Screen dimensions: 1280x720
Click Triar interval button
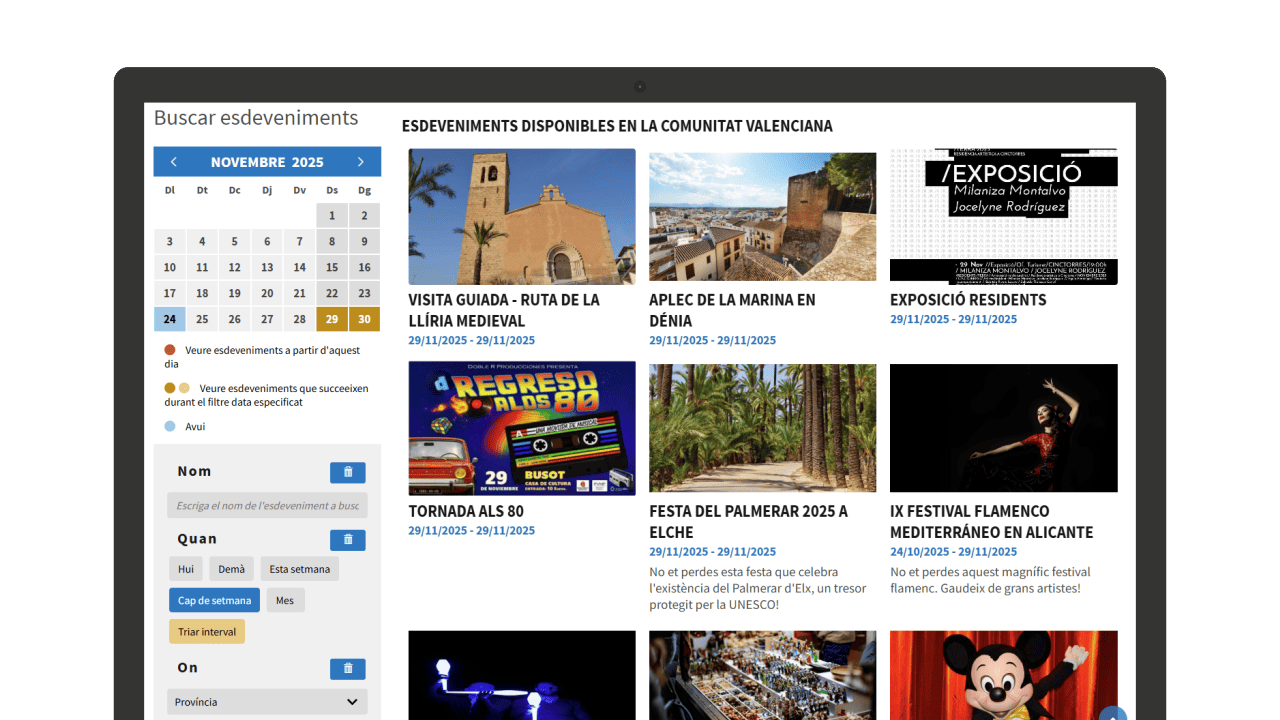[207, 632]
